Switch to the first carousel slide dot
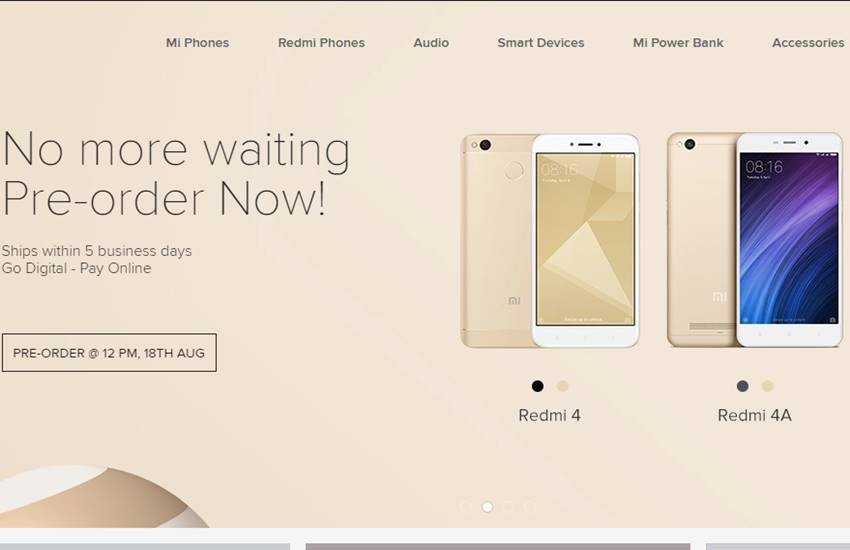This screenshot has height=550, width=850. pyautogui.click(x=466, y=507)
